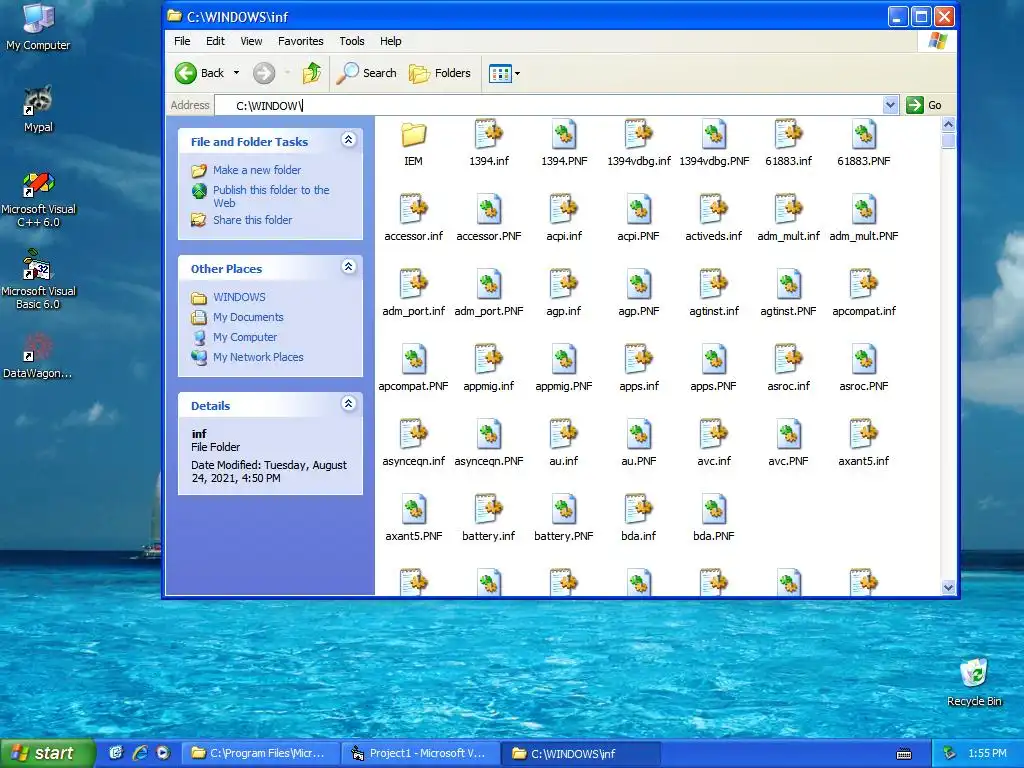Select the DataWagon desktop shortcut
The height and width of the screenshot is (768, 1024).
point(38,356)
